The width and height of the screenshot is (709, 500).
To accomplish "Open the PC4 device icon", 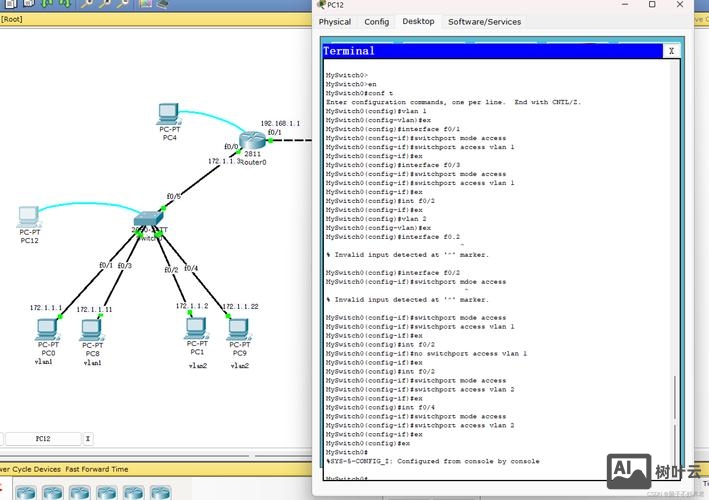I will [168, 113].
